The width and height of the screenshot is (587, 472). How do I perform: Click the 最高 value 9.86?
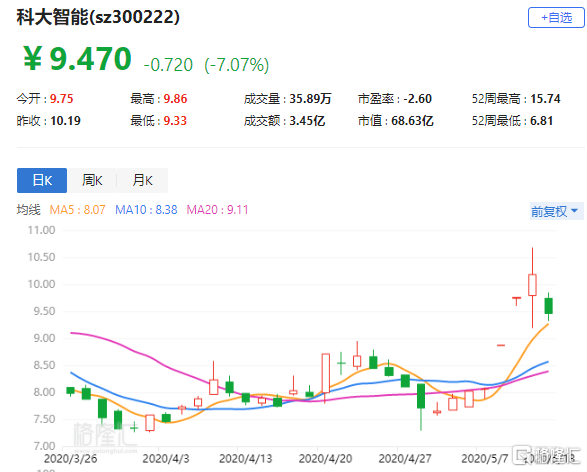175,99
